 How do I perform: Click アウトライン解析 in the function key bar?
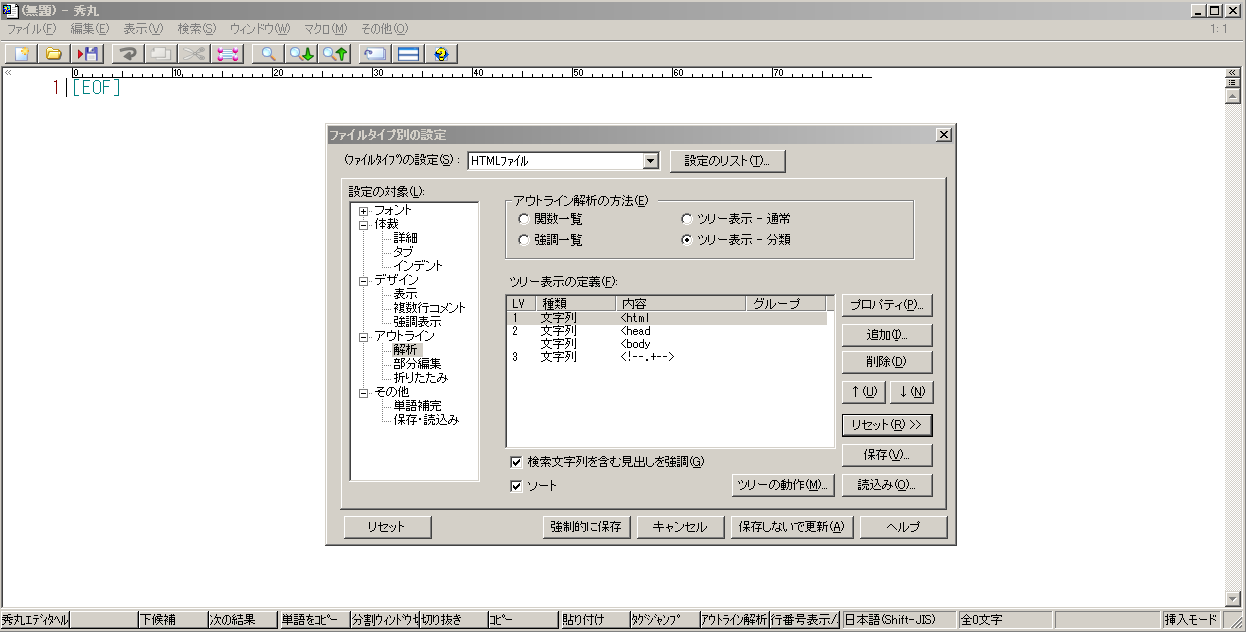pos(734,620)
